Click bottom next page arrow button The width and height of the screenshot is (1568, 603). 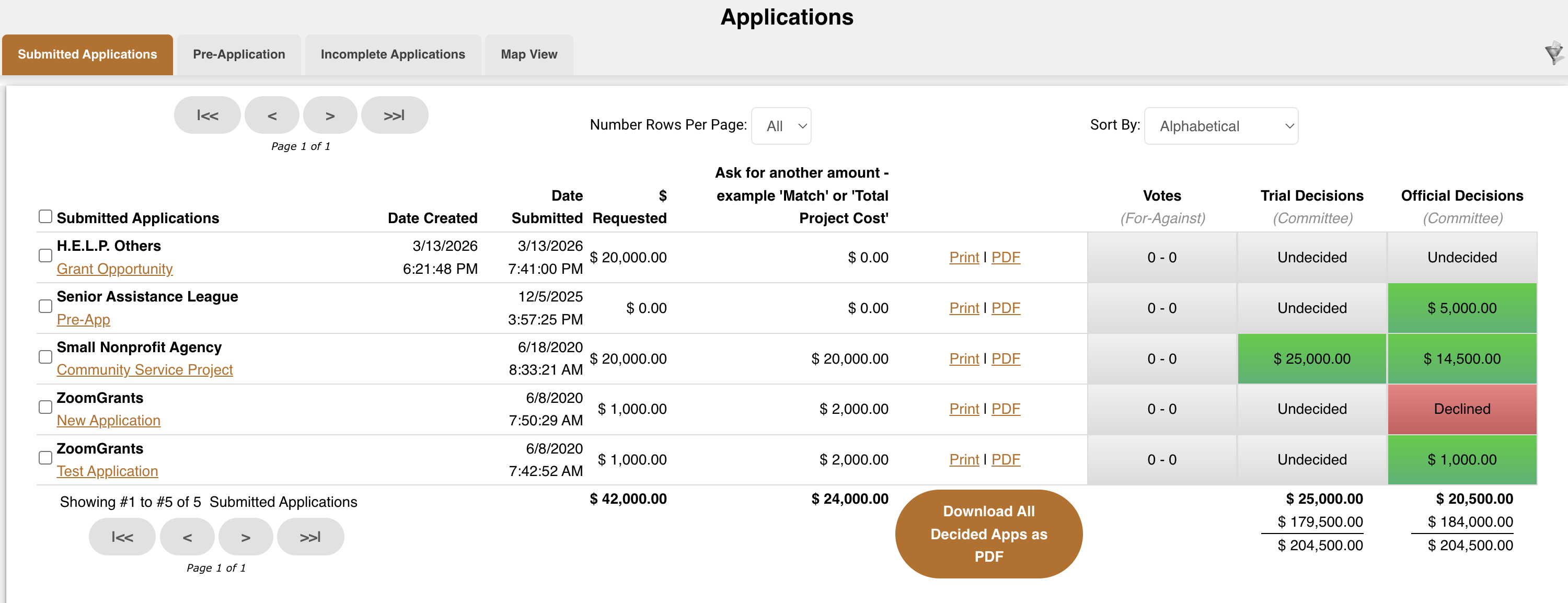[x=245, y=537]
